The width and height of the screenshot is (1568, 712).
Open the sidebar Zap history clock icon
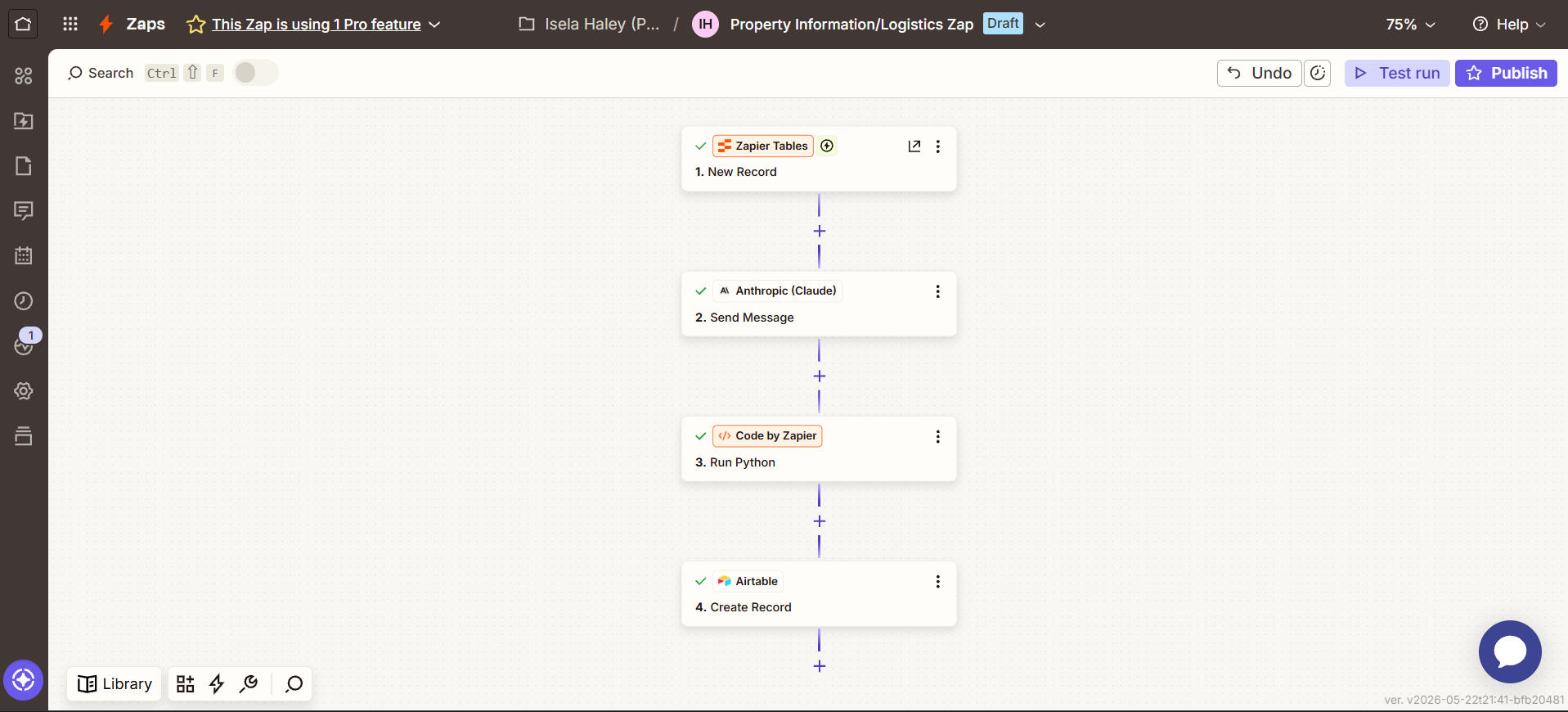tap(24, 301)
